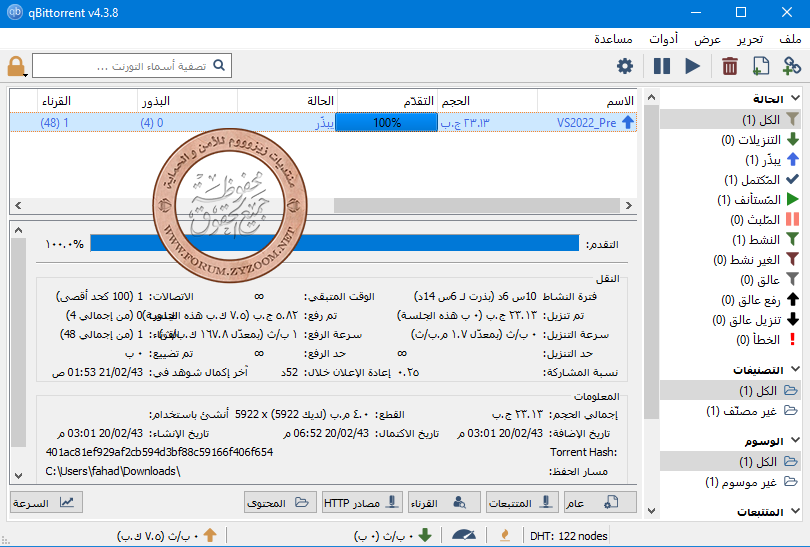Select the الملبث (0) paused filter
Image resolution: width=810 pixels, height=547 pixels.
[x=730, y=220]
